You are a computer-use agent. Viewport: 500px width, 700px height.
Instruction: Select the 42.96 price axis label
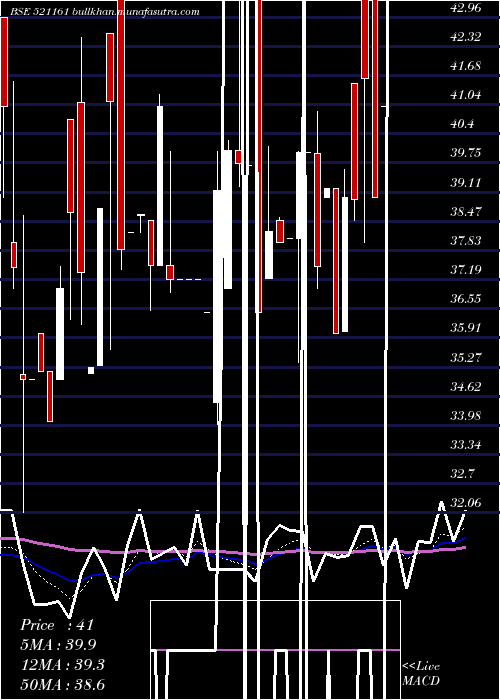pos(466,8)
